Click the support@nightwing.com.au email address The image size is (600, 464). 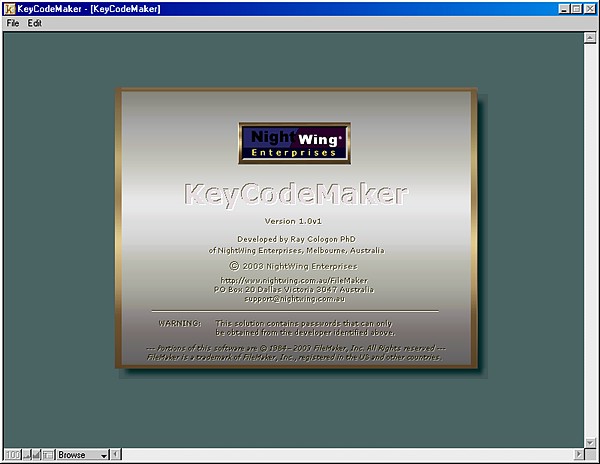click(x=294, y=299)
